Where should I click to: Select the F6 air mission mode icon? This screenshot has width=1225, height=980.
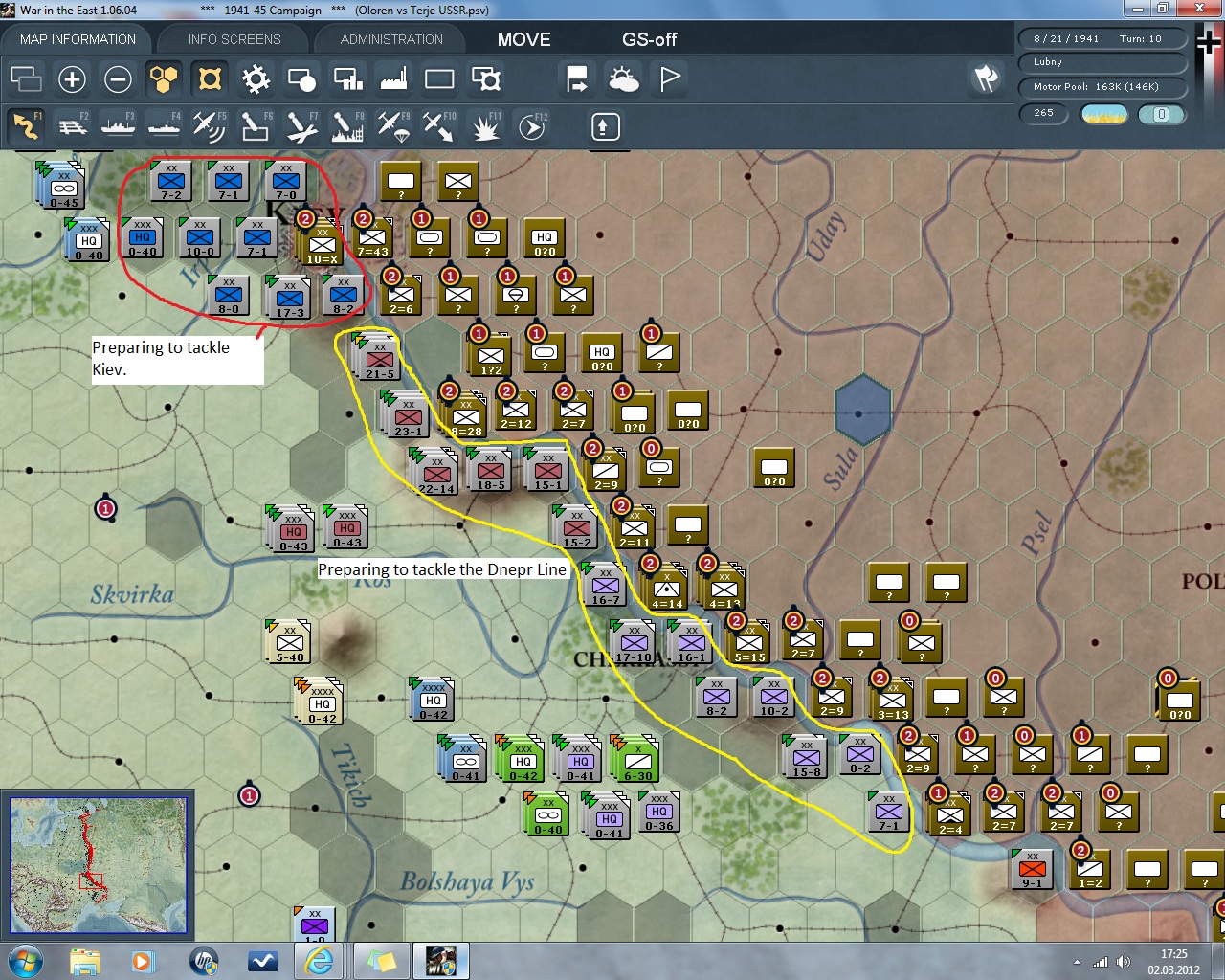pos(256,126)
